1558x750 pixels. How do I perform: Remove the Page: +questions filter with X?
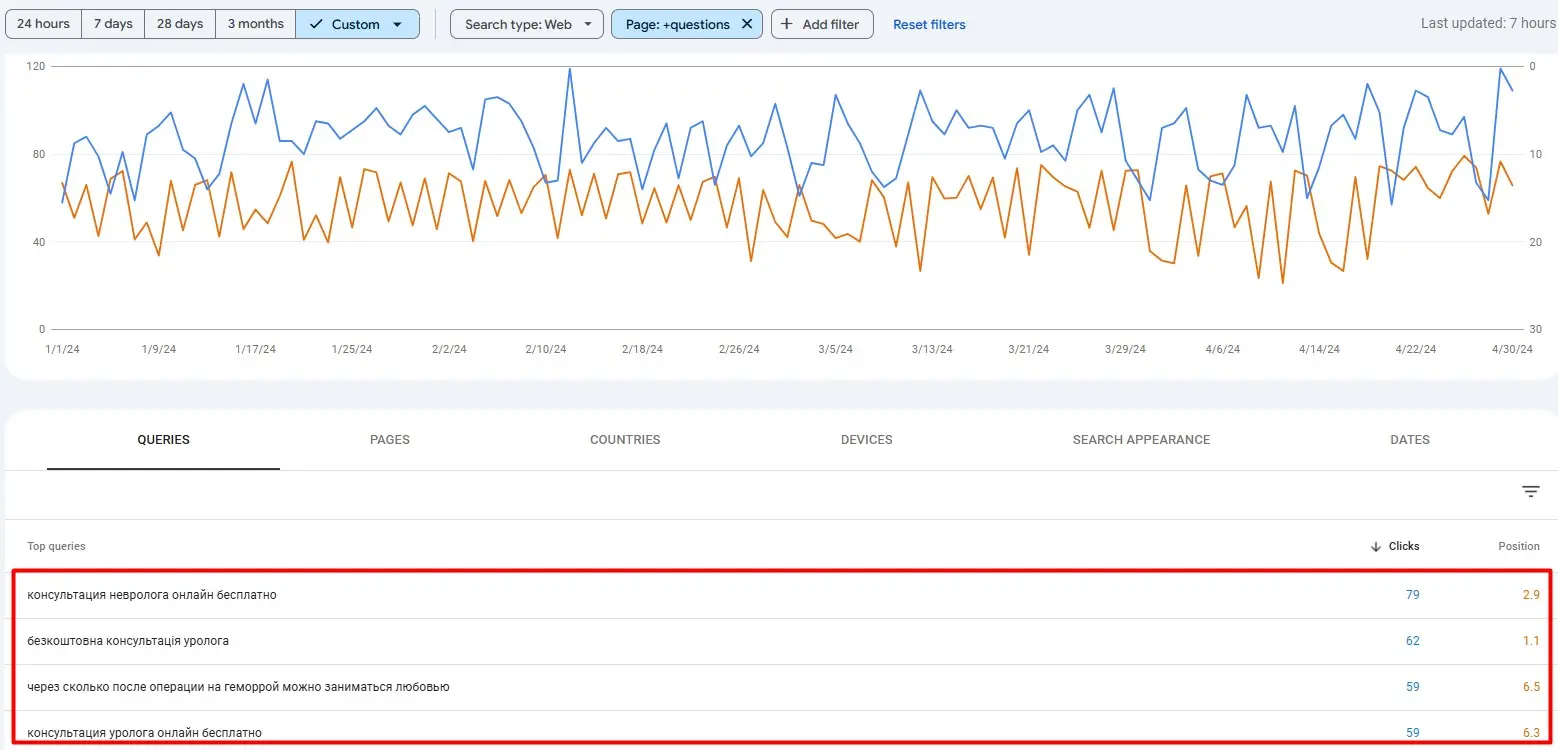[x=747, y=24]
